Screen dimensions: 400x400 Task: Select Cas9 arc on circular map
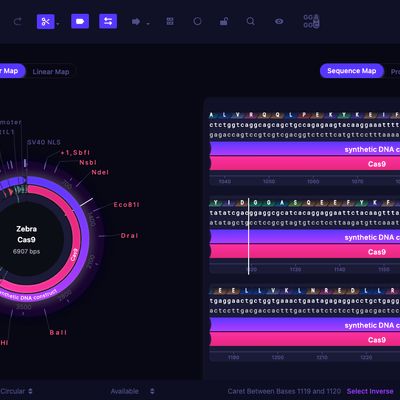tap(75, 255)
